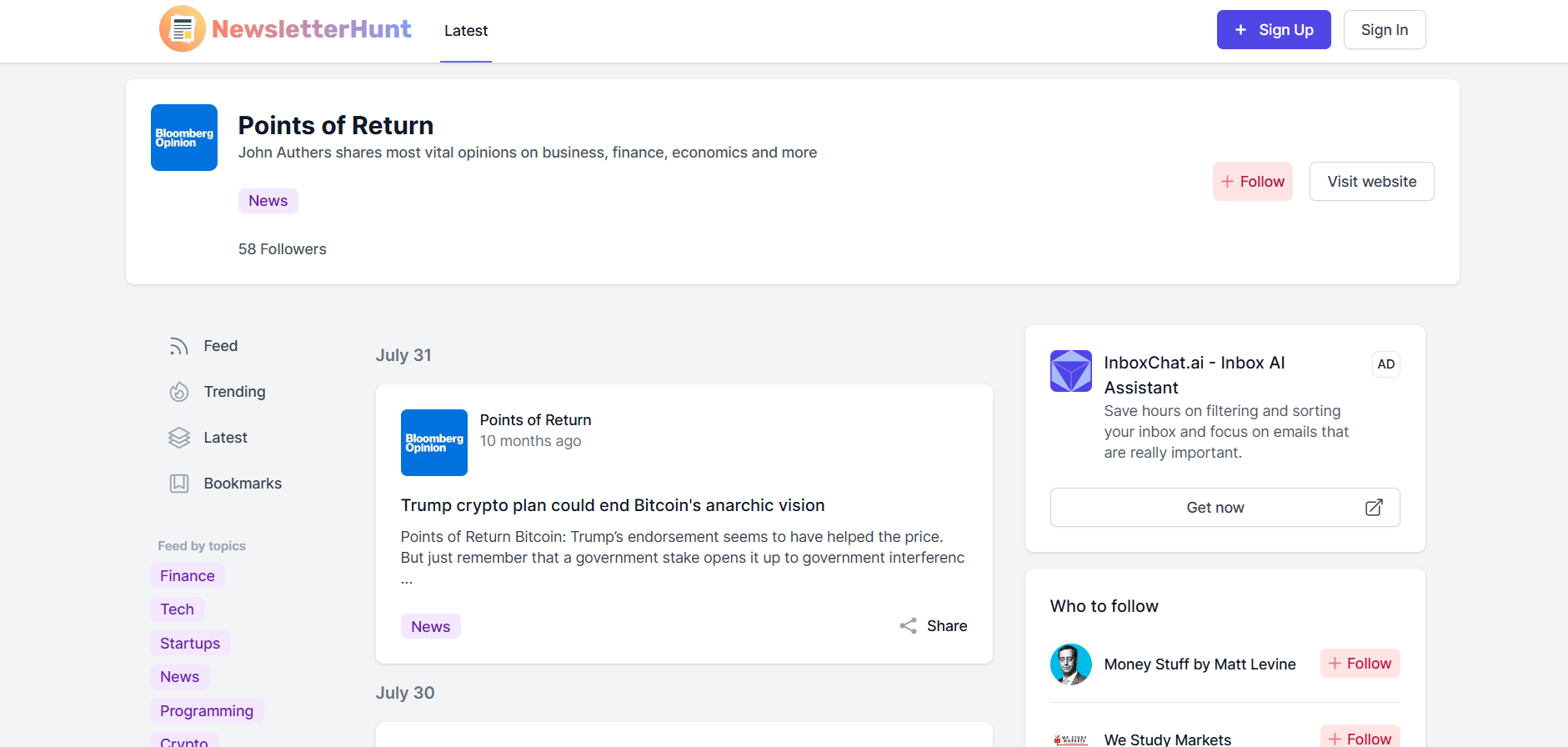Select the Startups topic tag

190,644
